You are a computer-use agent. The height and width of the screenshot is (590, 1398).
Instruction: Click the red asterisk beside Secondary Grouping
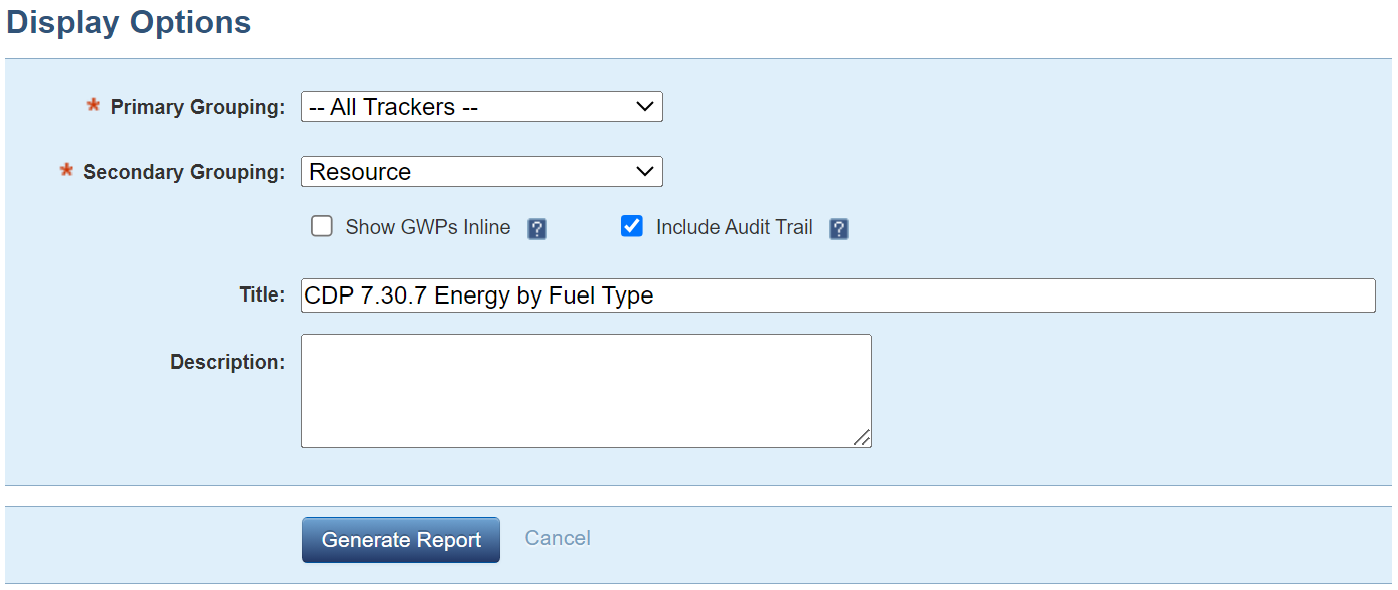coord(67,170)
